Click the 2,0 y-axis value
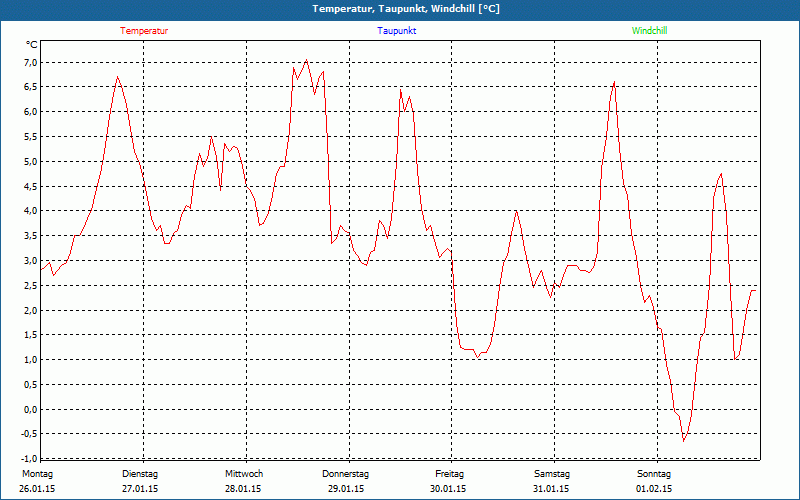The width and height of the screenshot is (800, 500). [x=31, y=311]
